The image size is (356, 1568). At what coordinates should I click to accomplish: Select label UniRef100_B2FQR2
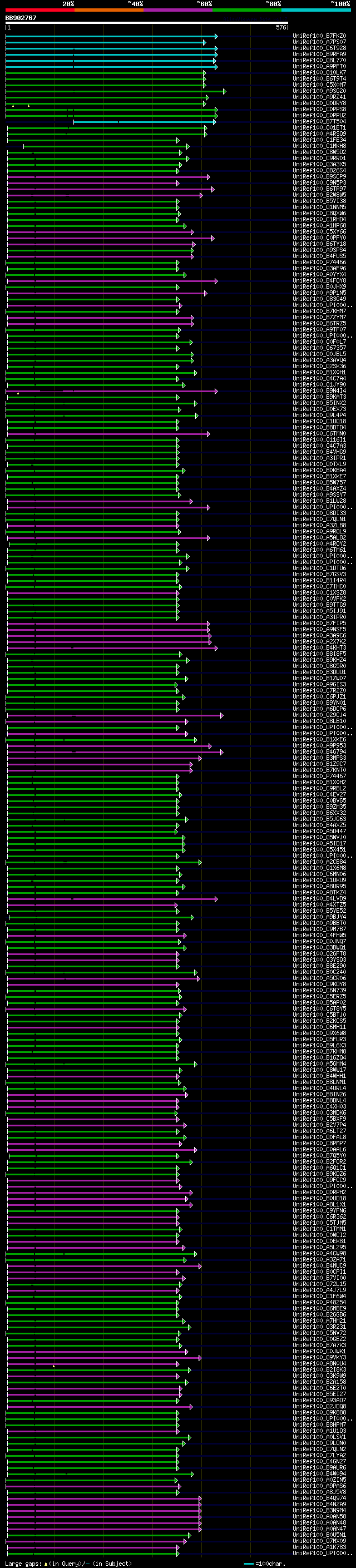coord(319,1161)
